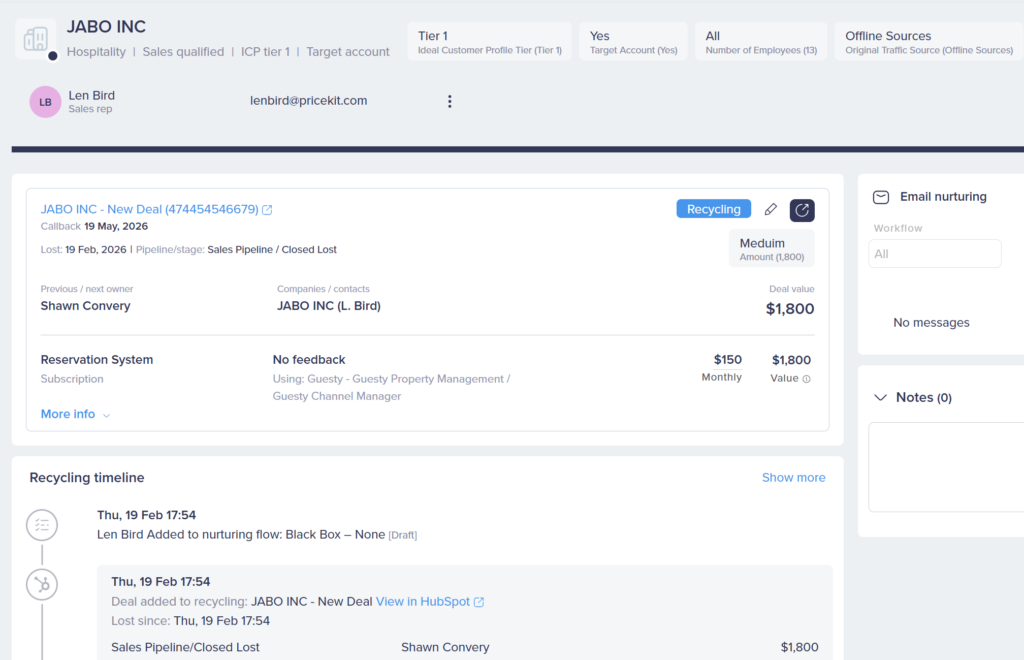Image resolution: width=1024 pixels, height=660 pixels.
Task: Open the JABO INC - New Deal link
Action: (149, 209)
